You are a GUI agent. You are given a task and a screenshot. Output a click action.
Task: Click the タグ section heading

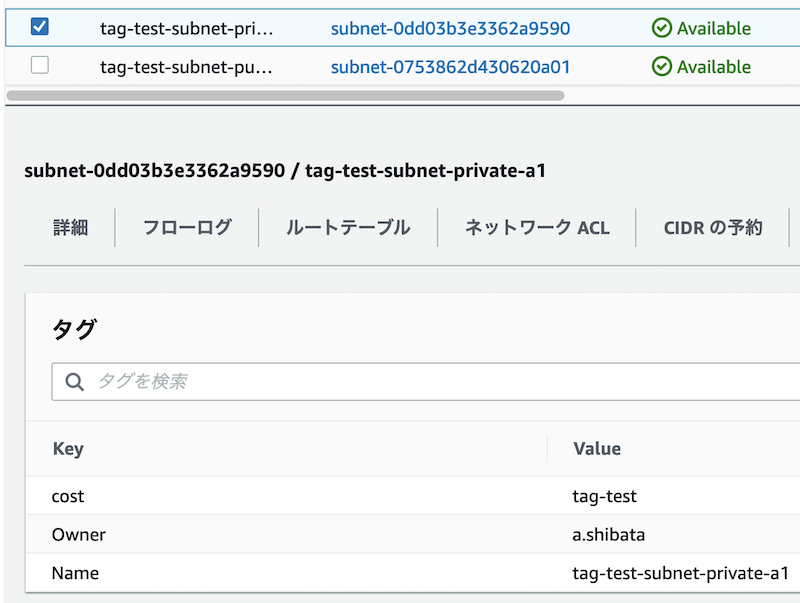click(x=74, y=329)
